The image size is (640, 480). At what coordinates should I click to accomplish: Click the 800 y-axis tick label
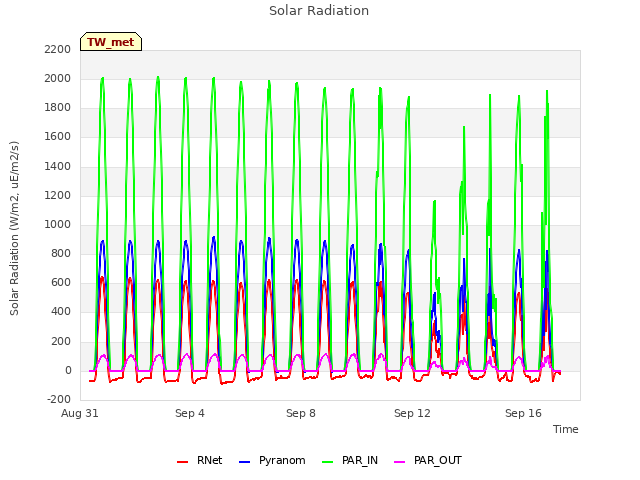[x=61, y=253]
